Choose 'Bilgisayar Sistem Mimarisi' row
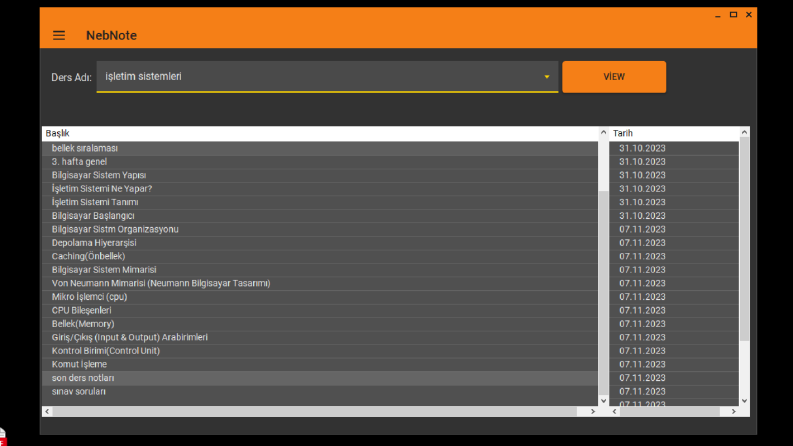The height and width of the screenshot is (446, 793). [320, 270]
